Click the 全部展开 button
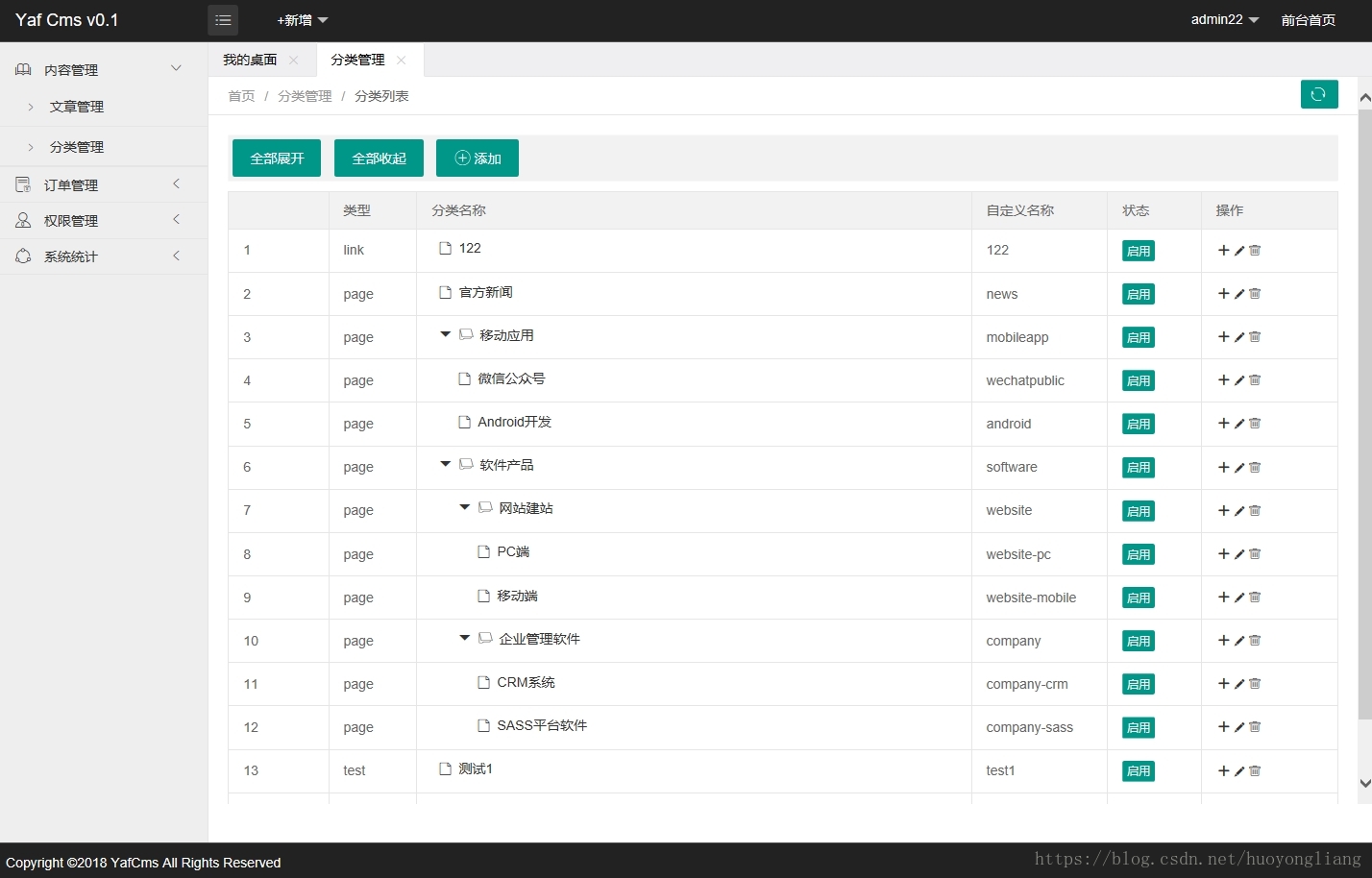Image resolution: width=1372 pixels, height=878 pixels. [277, 158]
